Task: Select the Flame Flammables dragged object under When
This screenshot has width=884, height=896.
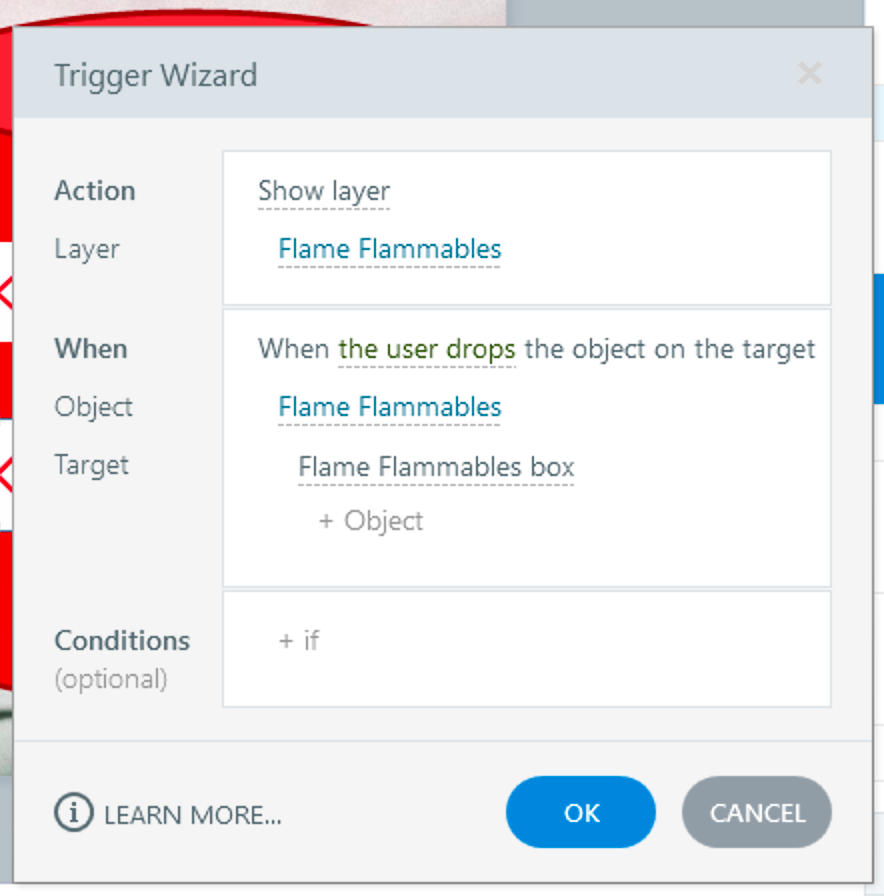Action: pyautogui.click(x=389, y=407)
